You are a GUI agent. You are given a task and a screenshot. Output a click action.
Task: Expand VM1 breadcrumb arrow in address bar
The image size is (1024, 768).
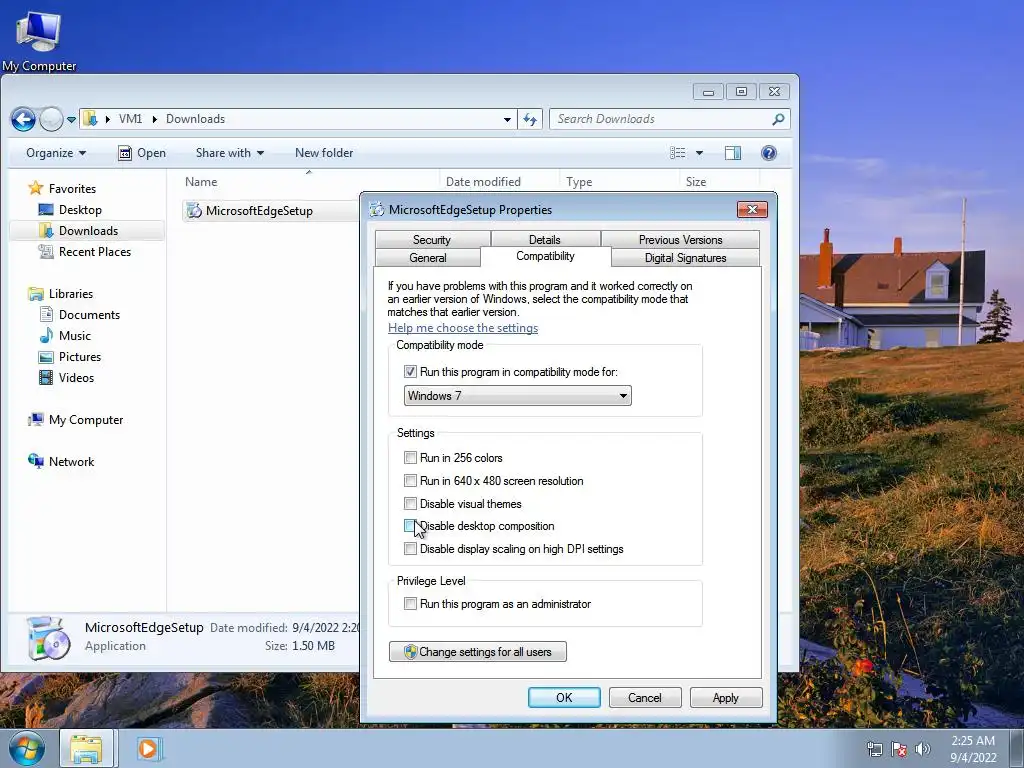click(x=155, y=119)
